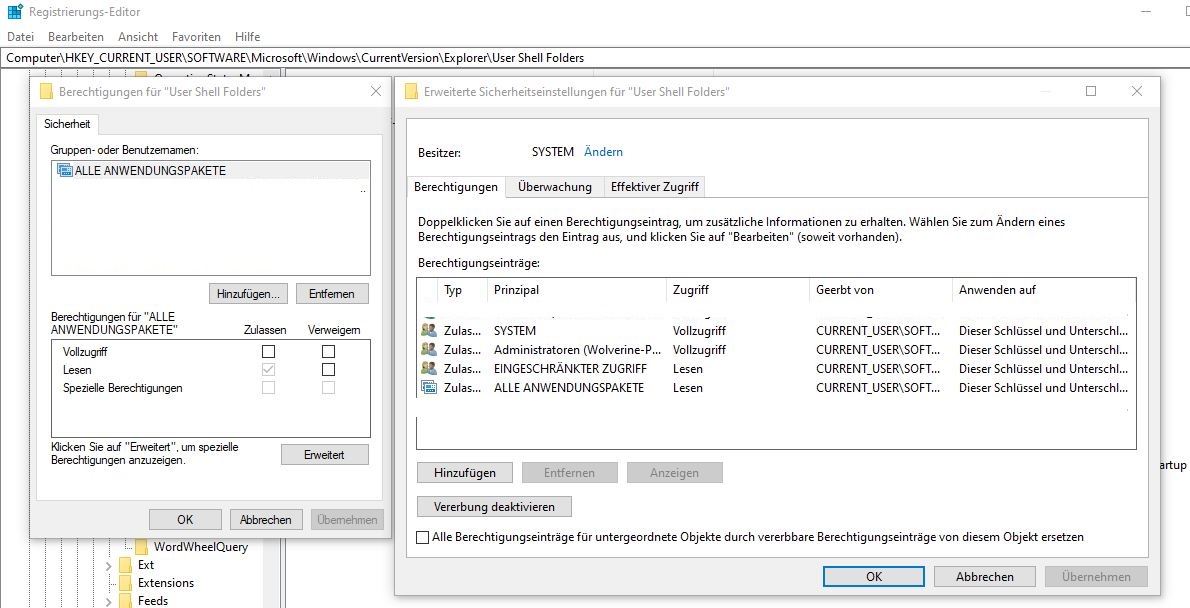Click Abbrechen in the Berechtigungen dialog
This screenshot has height=608, width=1190.
click(266, 520)
